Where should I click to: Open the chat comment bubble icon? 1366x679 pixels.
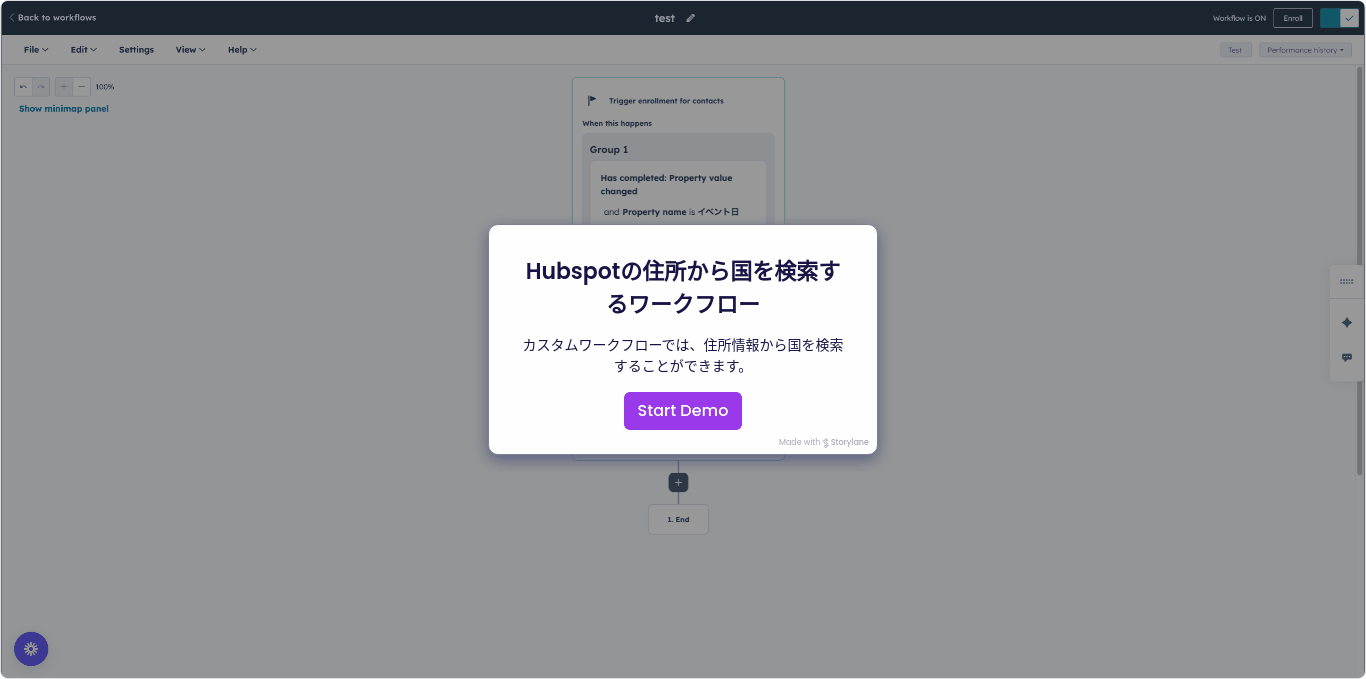1346,357
